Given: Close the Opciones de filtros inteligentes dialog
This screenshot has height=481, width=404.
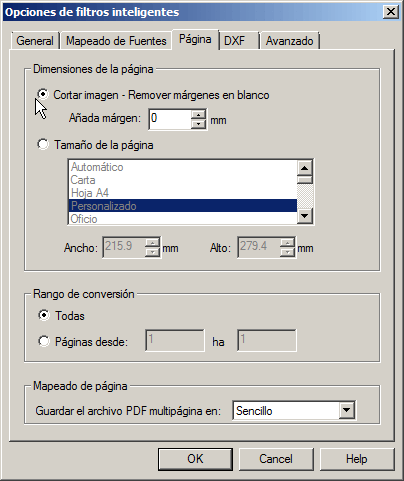Looking at the screenshot, I should (391, 12).
